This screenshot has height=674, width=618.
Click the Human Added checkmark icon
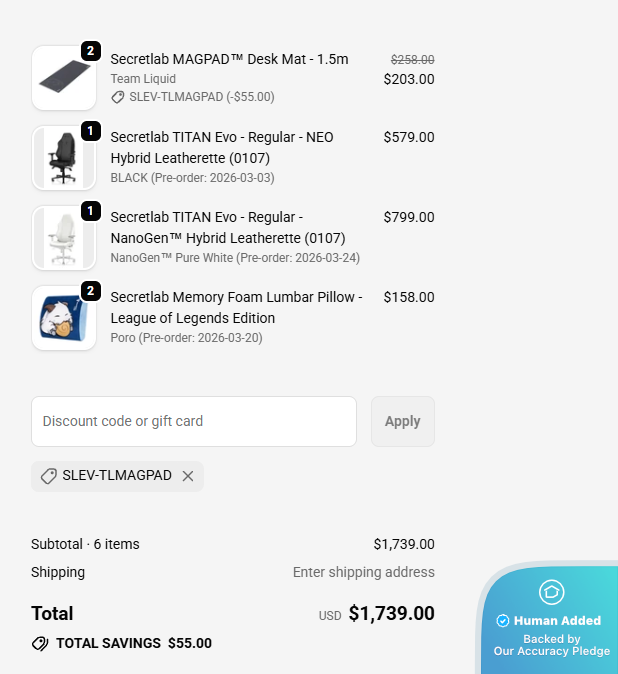pos(503,621)
